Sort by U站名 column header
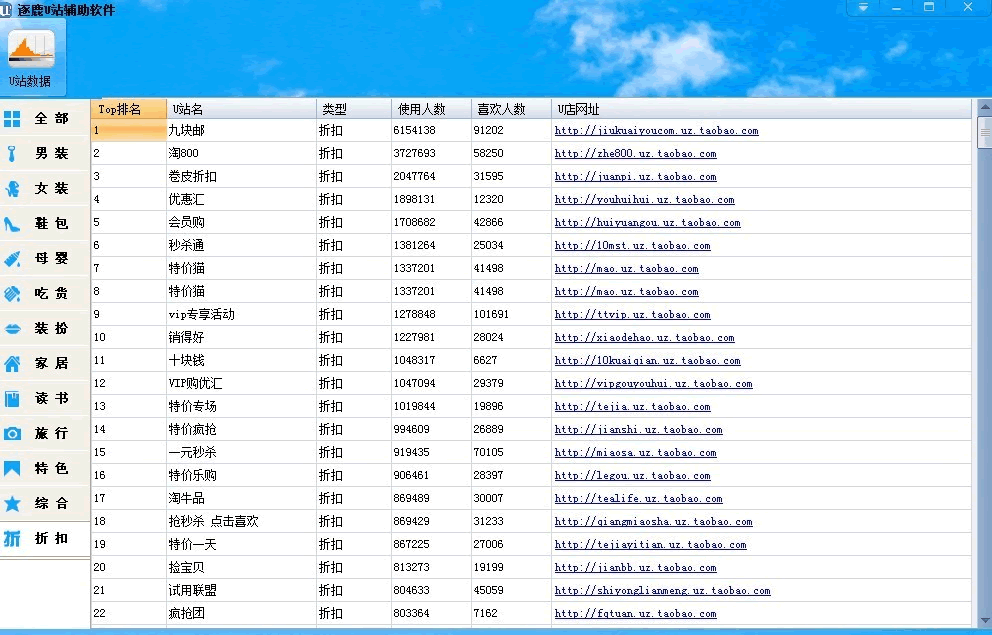The width and height of the screenshot is (992, 635). click(x=241, y=109)
